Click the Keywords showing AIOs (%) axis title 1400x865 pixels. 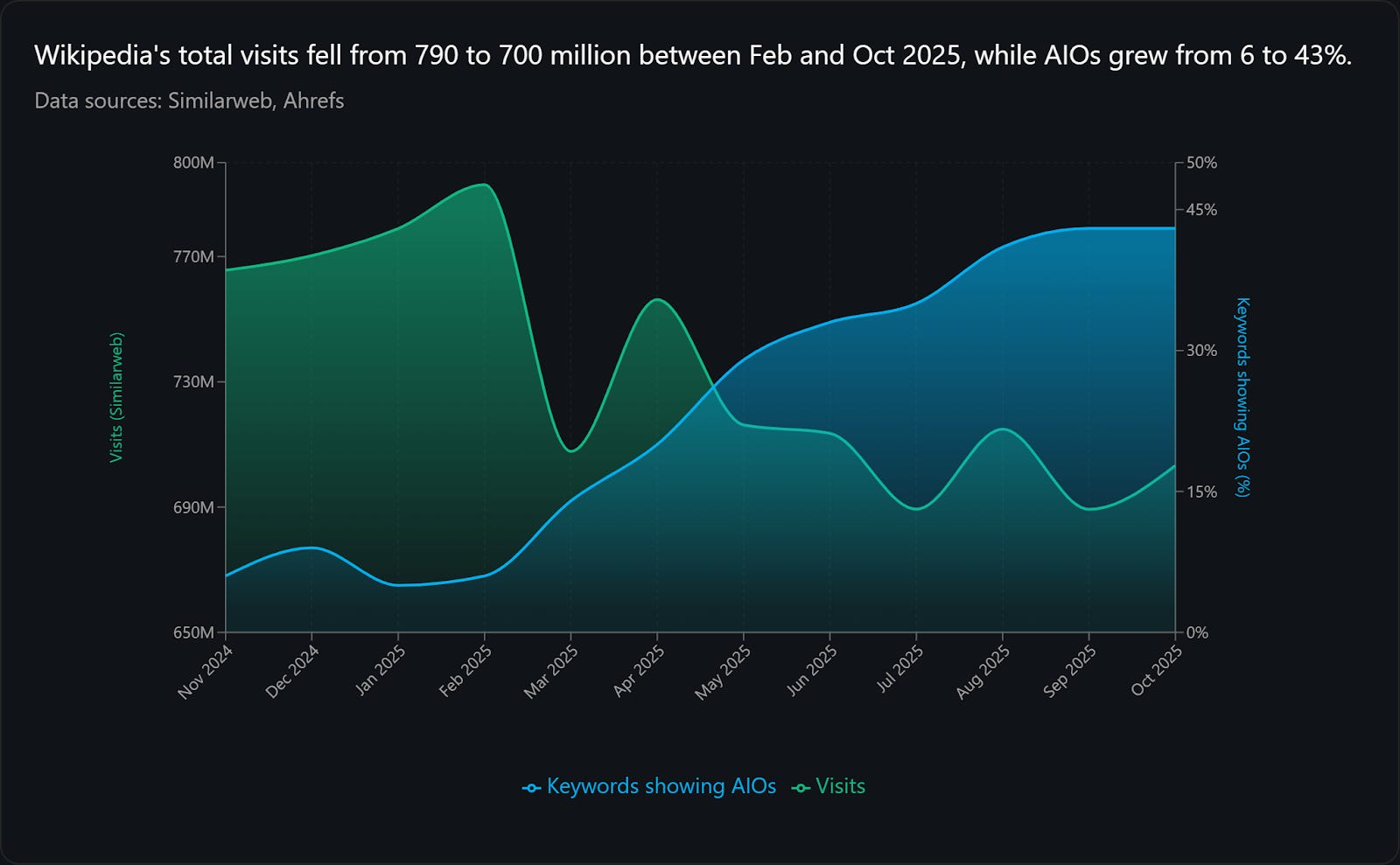pos(1242,397)
